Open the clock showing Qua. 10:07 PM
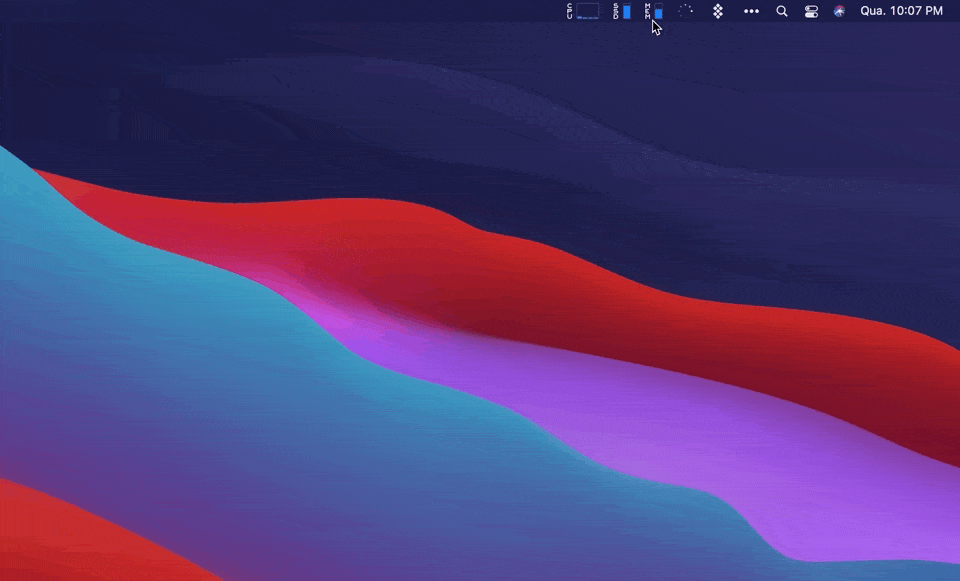960x581 pixels. 901,11
